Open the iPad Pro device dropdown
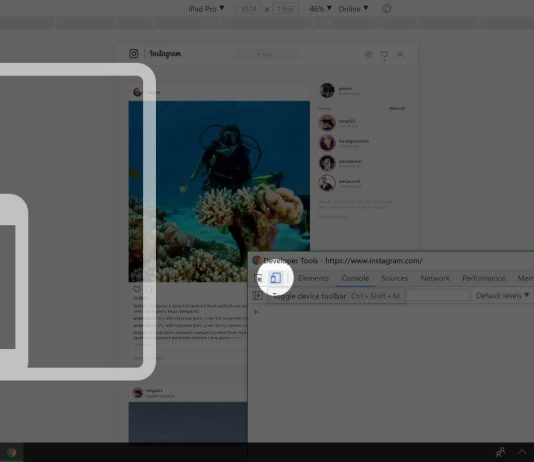Image resolution: width=534 pixels, height=462 pixels. tap(206, 9)
